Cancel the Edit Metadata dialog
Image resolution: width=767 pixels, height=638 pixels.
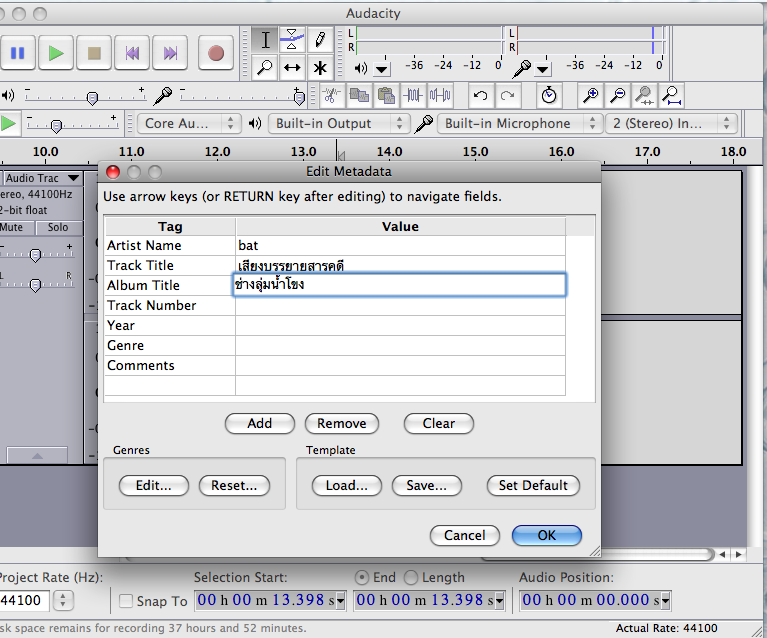coord(465,535)
